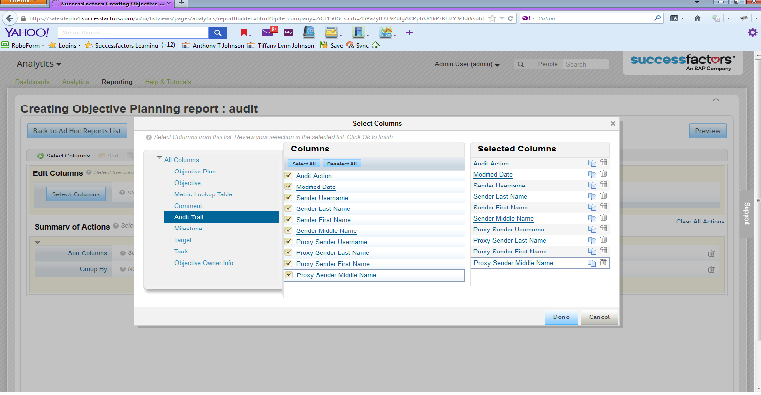This screenshot has height=395, width=761.
Task: Click the Preview button
Action: pyautogui.click(x=708, y=131)
